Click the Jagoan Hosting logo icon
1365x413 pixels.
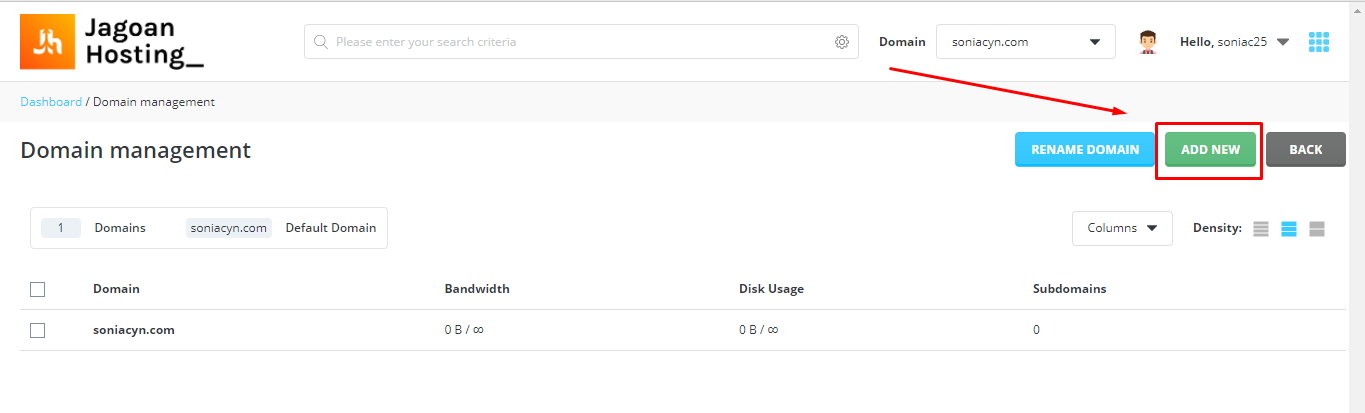pyautogui.click(x=47, y=42)
